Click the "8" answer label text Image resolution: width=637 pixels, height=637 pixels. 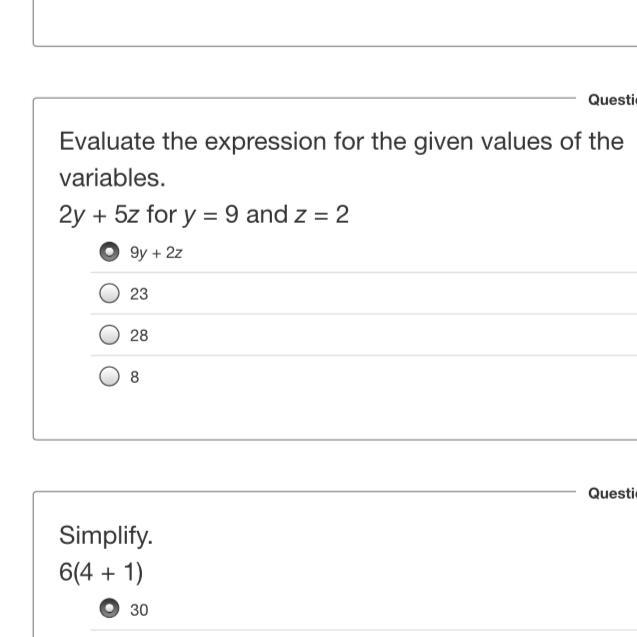pyautogui.click(x=135, y=378)
